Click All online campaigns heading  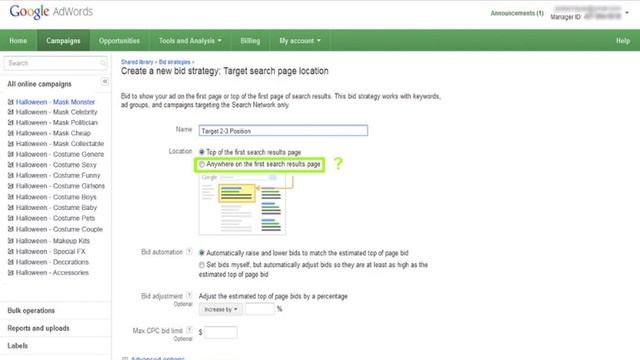(39, 84)
